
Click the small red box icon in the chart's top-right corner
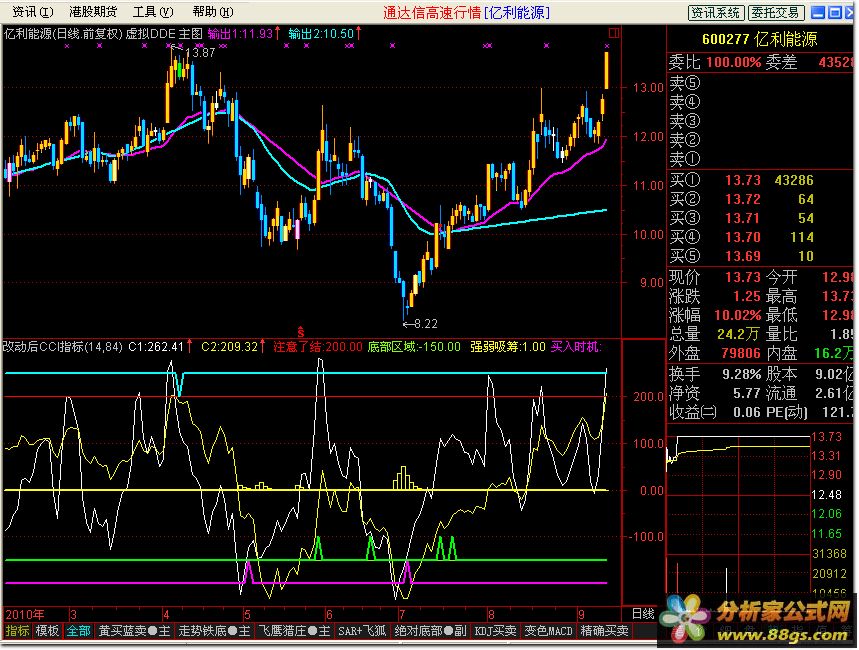[x=614, y=33]
